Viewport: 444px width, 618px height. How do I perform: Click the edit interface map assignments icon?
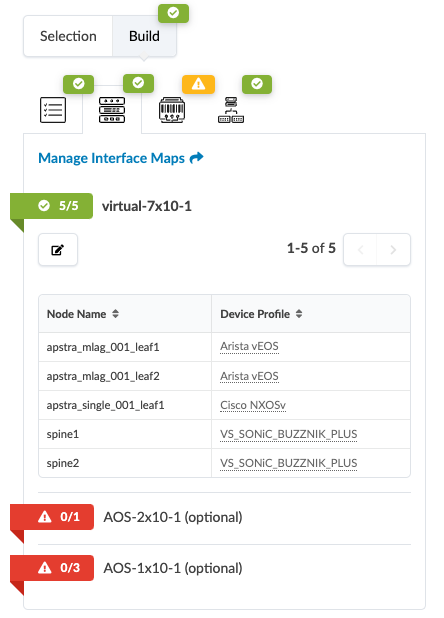click(x=58, y=250)
